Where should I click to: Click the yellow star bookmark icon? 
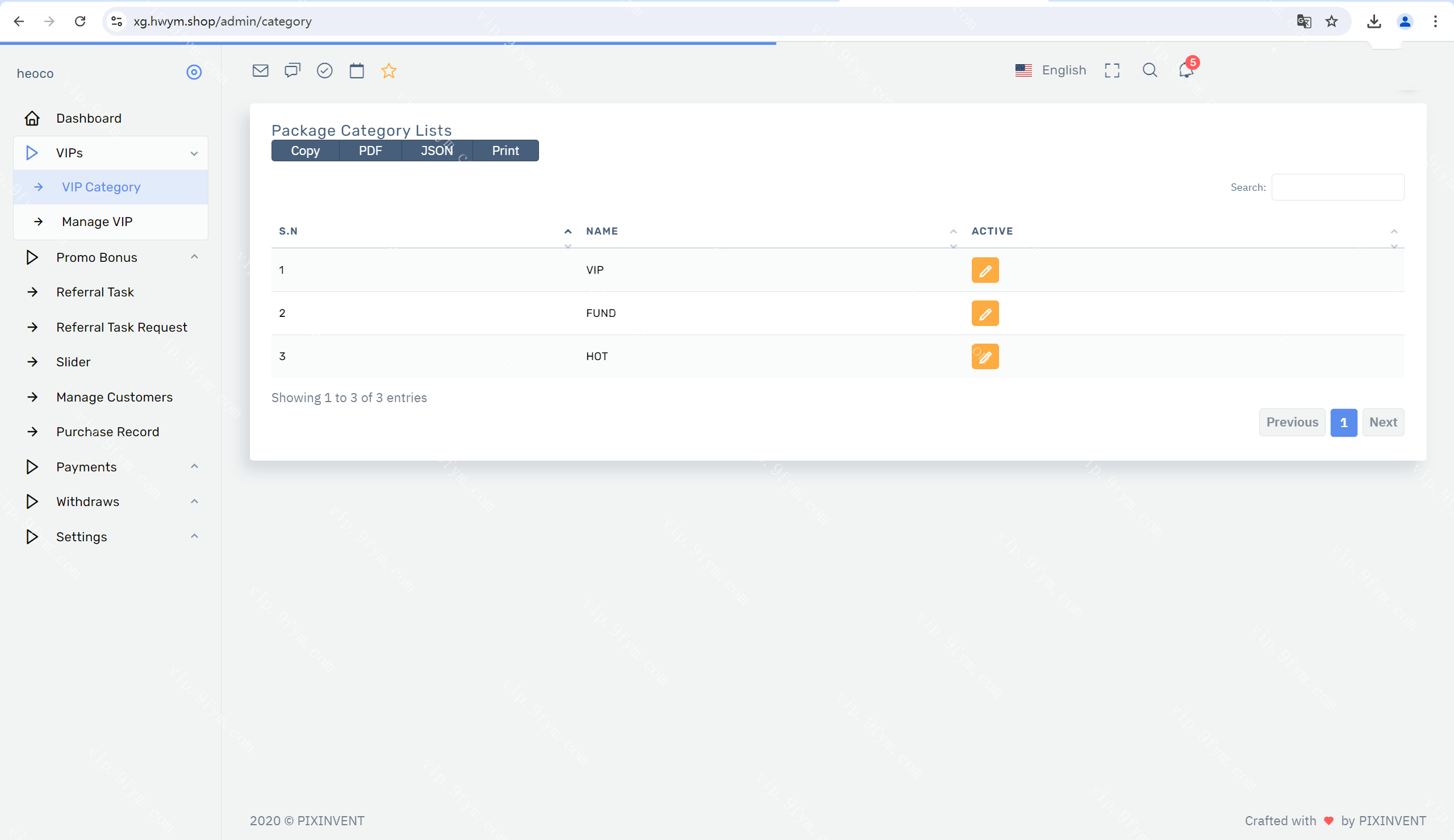pyautogui.click(x=388, y=70)
